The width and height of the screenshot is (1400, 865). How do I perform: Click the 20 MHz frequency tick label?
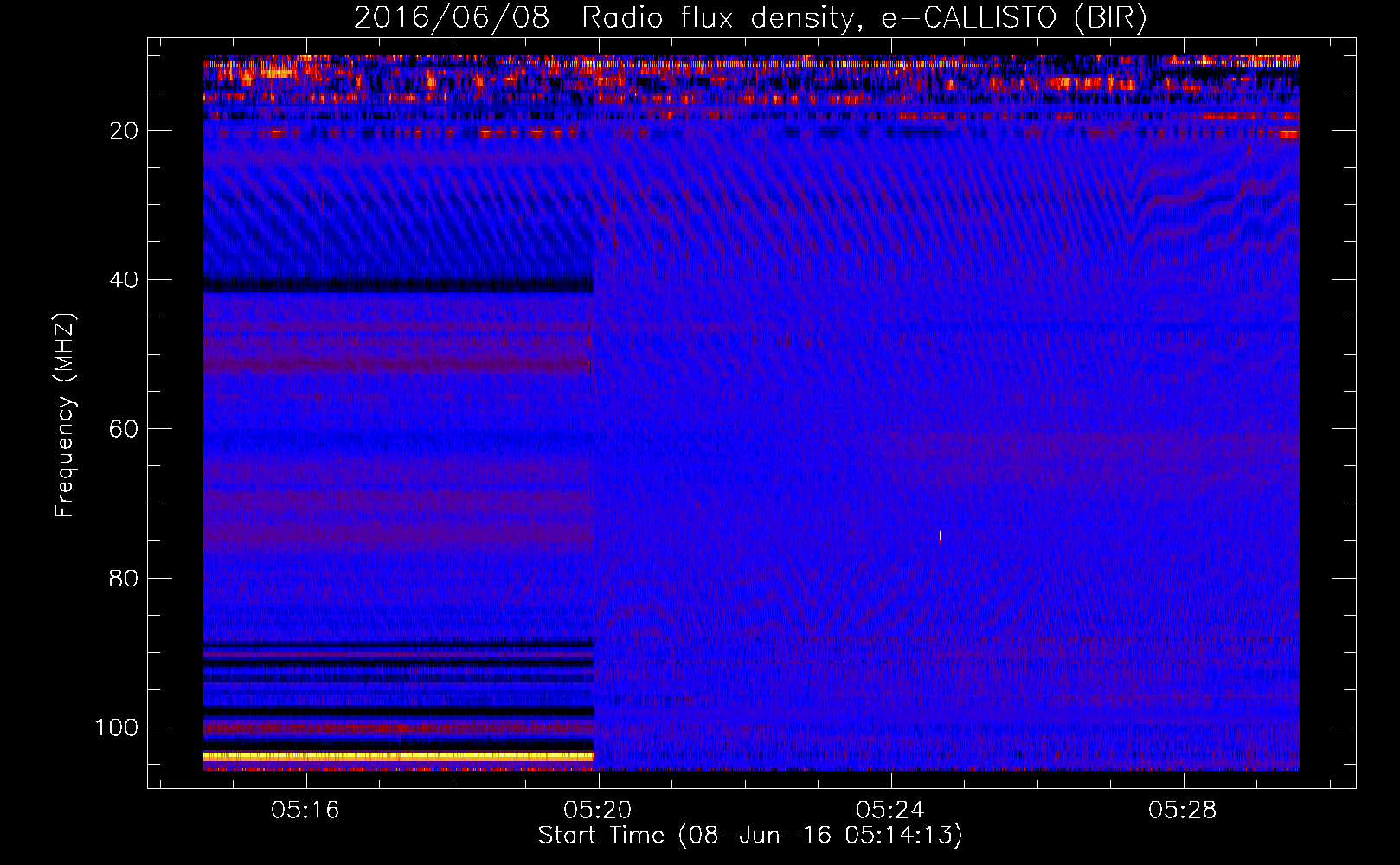pyautogui.click(x=124, y=131)
